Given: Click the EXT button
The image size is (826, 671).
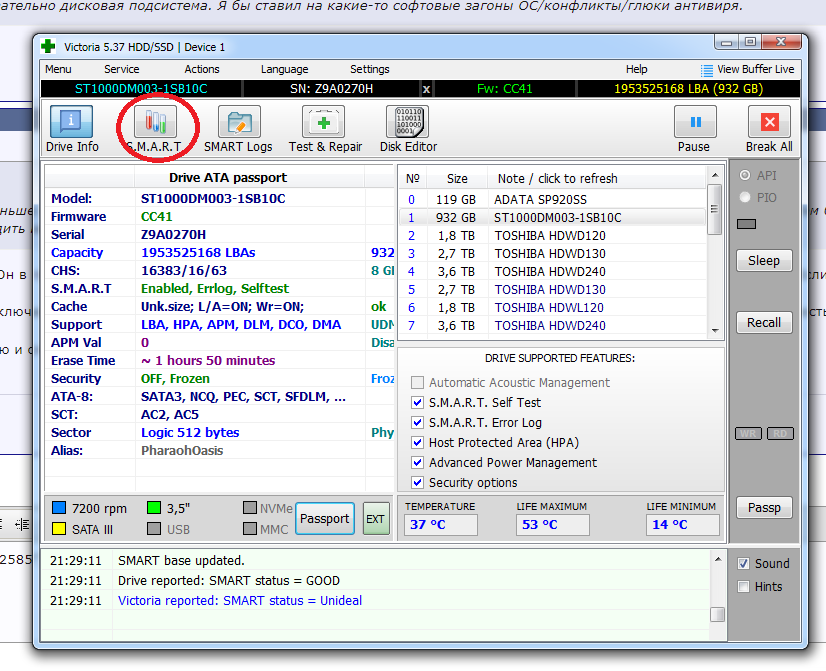Looking at the screenshot, I should point(375,519).
